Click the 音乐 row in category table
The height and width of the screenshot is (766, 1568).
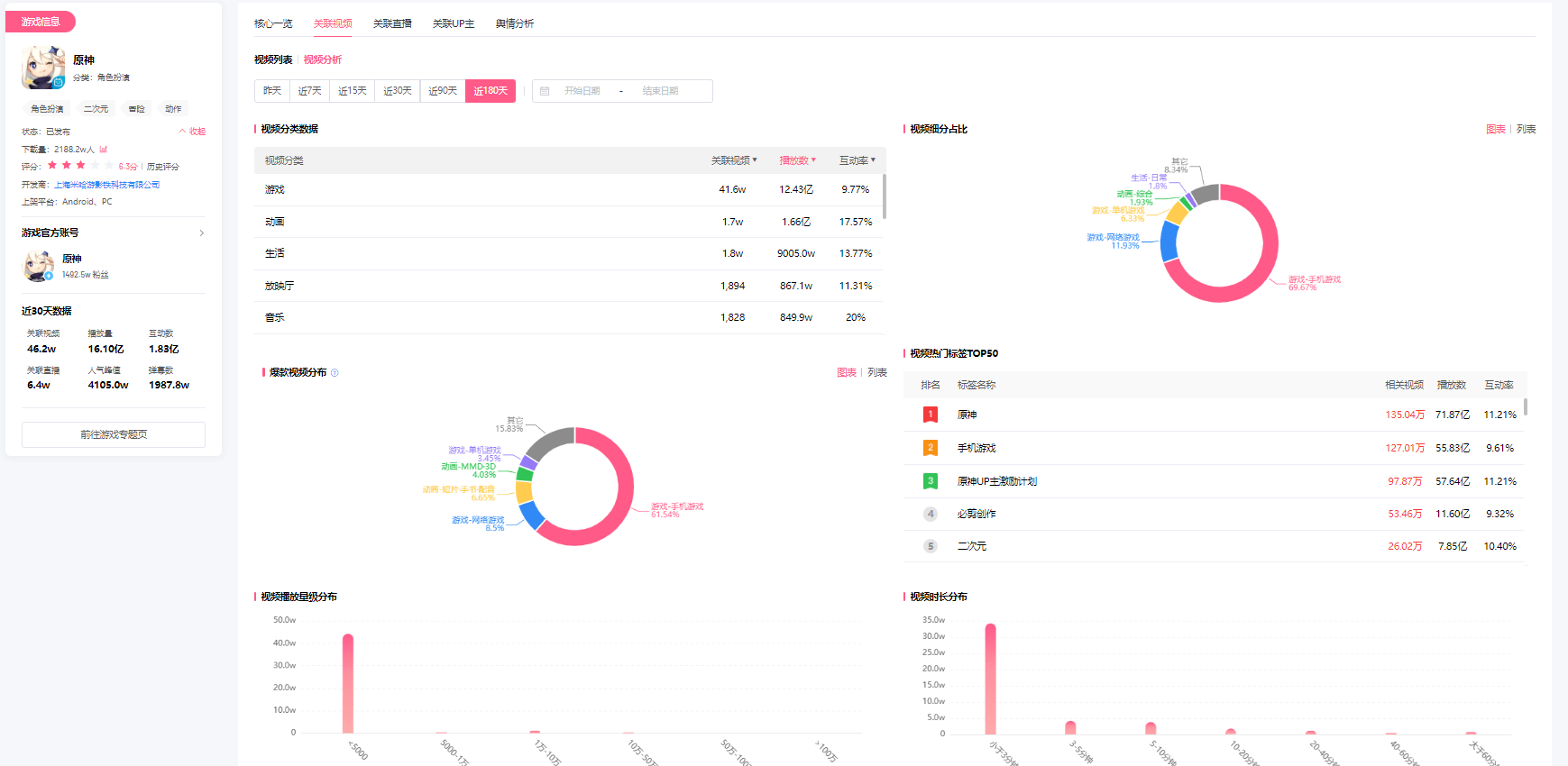570,318
